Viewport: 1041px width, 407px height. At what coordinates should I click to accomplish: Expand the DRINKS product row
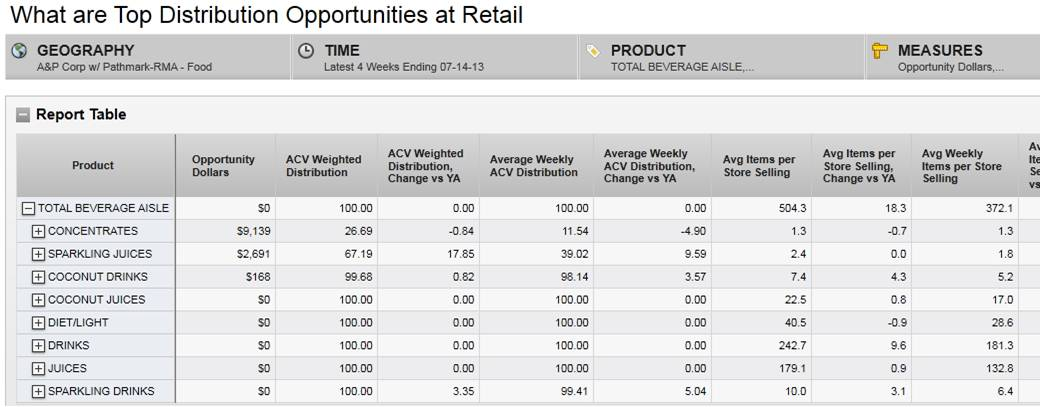[39, 346]
